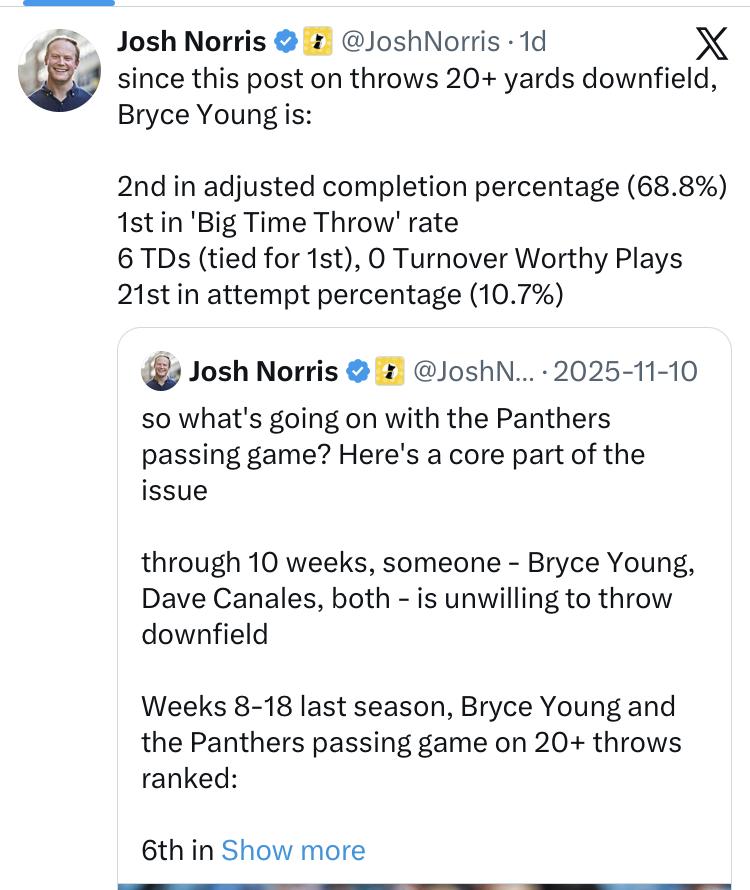Click the line "since this post on throws"
The height and width of the screenshot is (890, 750).
coord(417,78)
